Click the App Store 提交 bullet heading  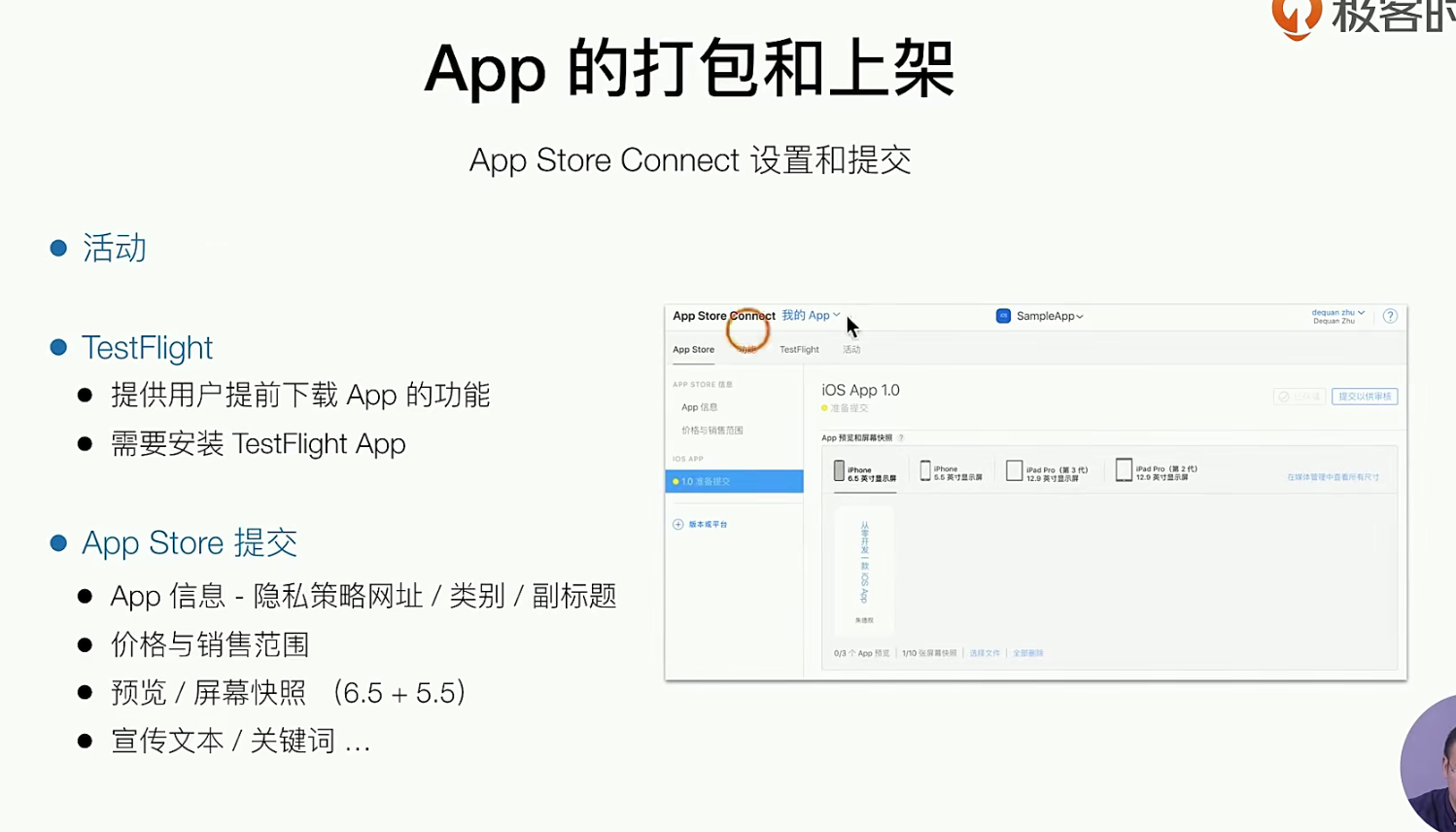click(190, 542)
